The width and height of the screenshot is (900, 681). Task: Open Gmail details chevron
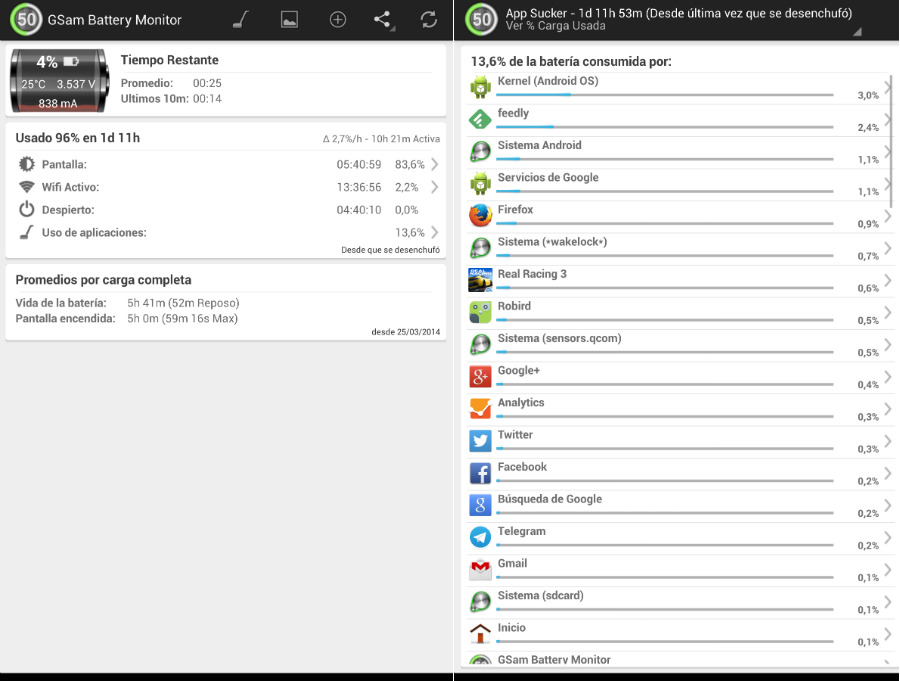[x=888, y=570]
